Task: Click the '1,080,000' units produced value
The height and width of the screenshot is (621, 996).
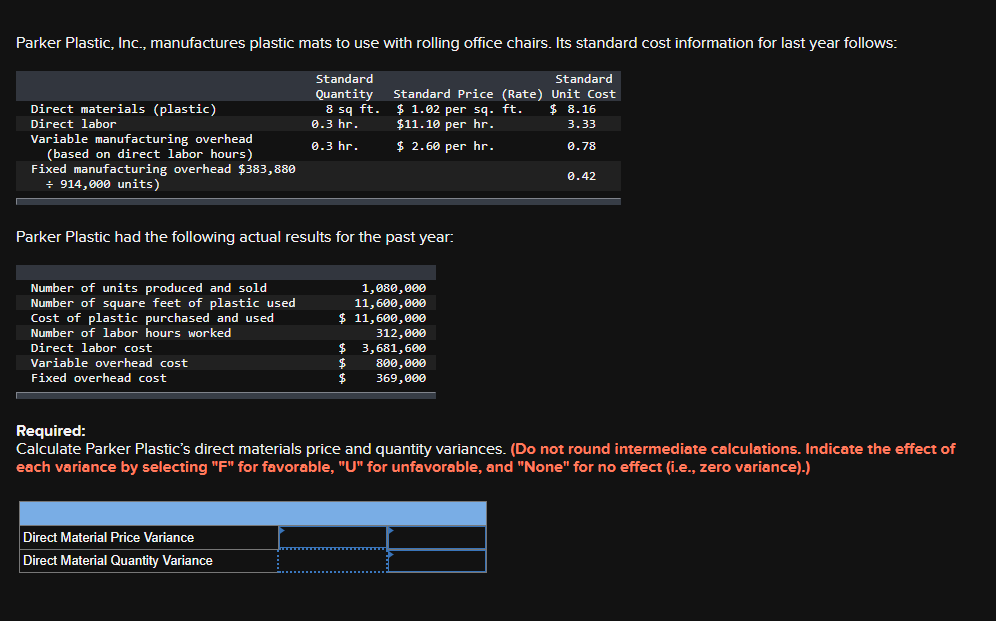Action: tap(394, 288)
